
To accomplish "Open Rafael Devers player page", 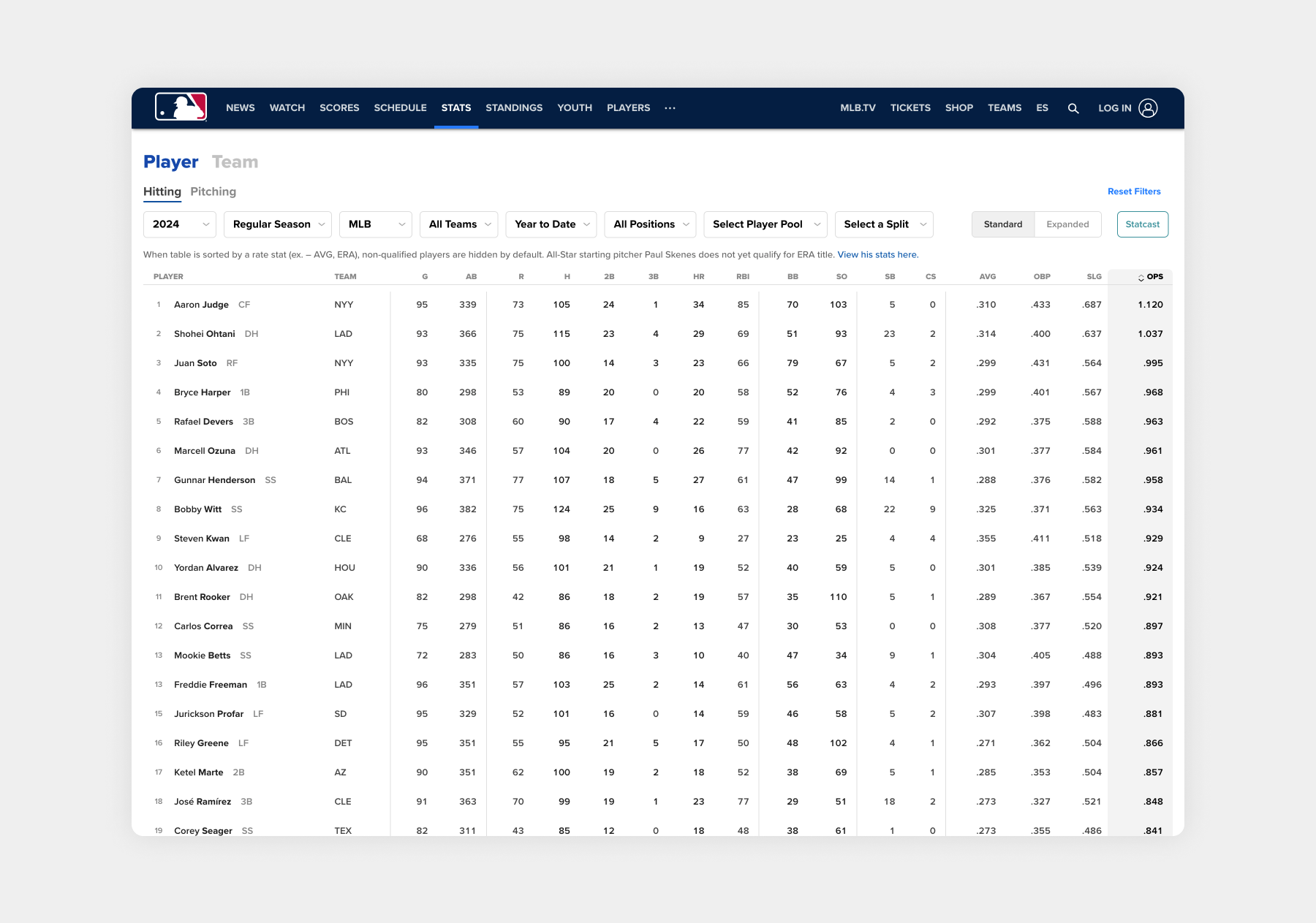I will tap(203, 422).
